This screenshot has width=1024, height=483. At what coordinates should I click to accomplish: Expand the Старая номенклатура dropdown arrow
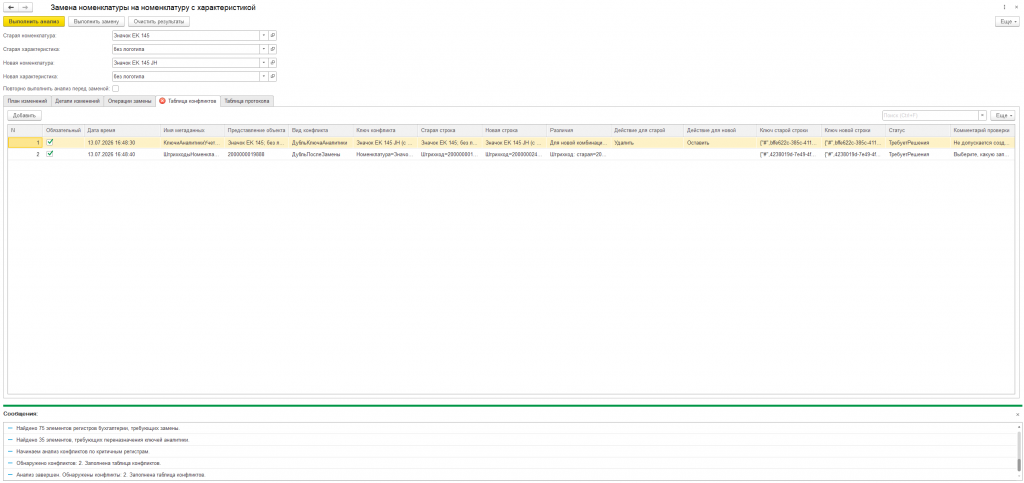coord(264,35)
